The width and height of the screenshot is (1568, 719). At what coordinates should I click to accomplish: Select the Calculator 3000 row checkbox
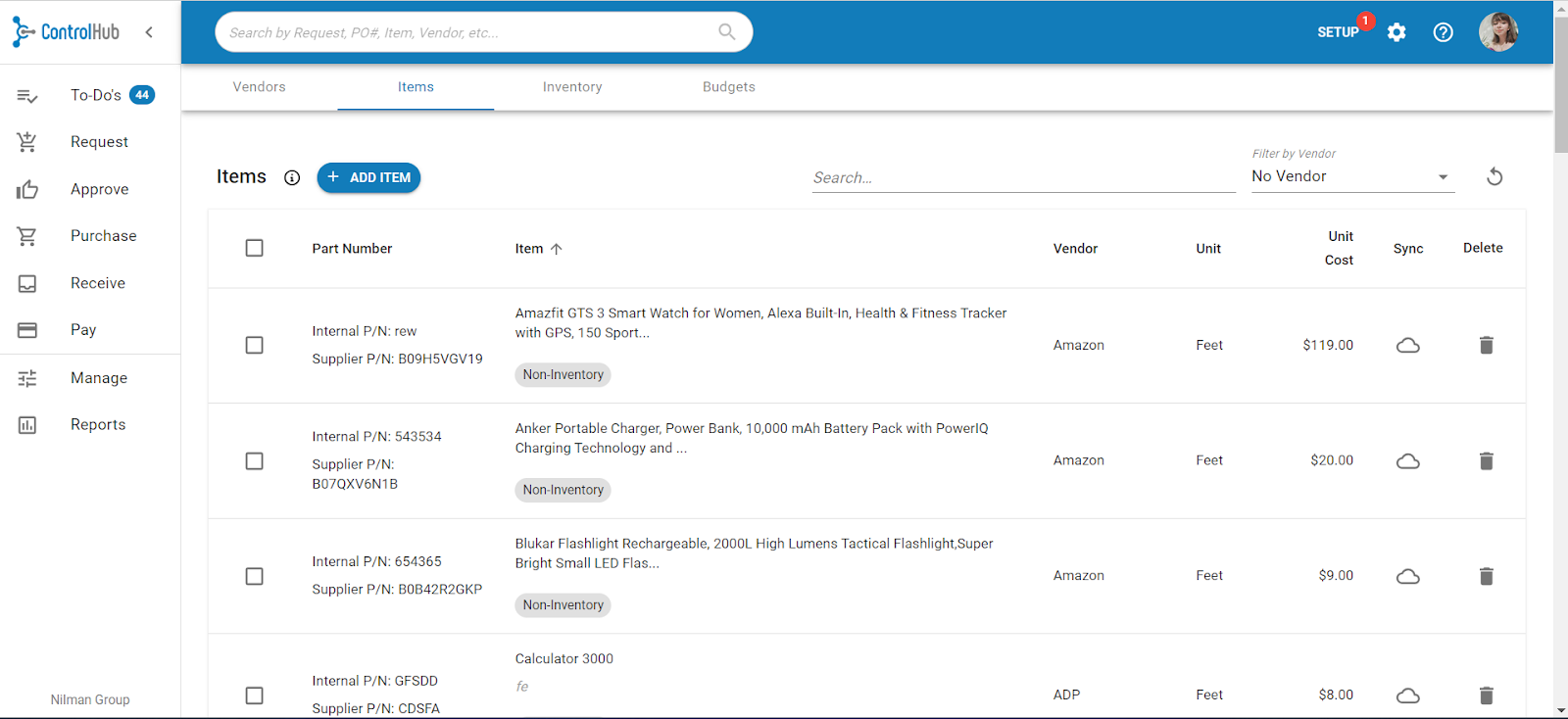coord(255,695)
